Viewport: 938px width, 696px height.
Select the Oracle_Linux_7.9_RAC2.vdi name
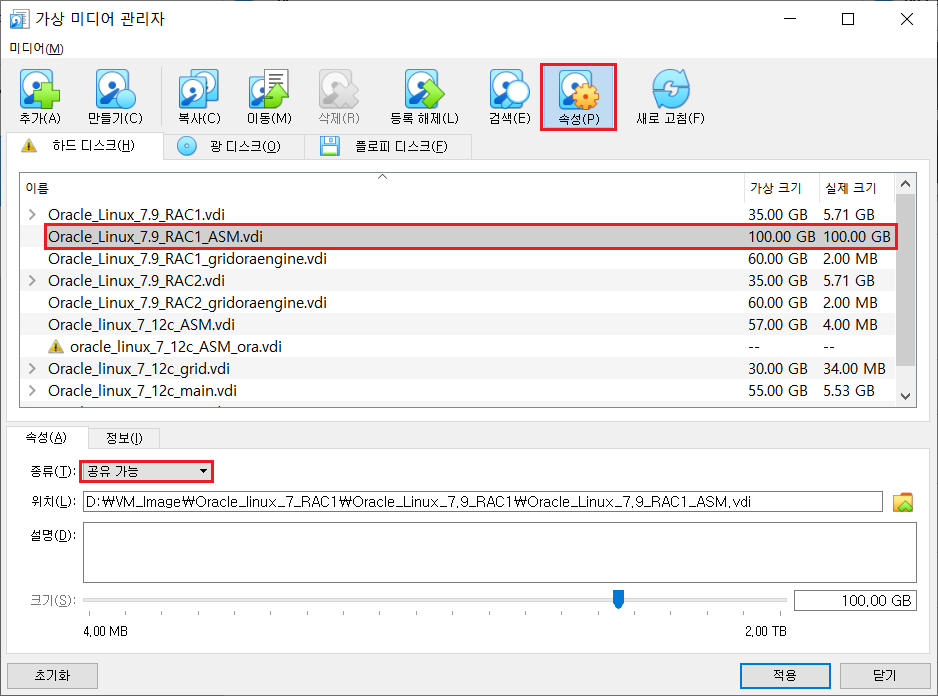136,281
